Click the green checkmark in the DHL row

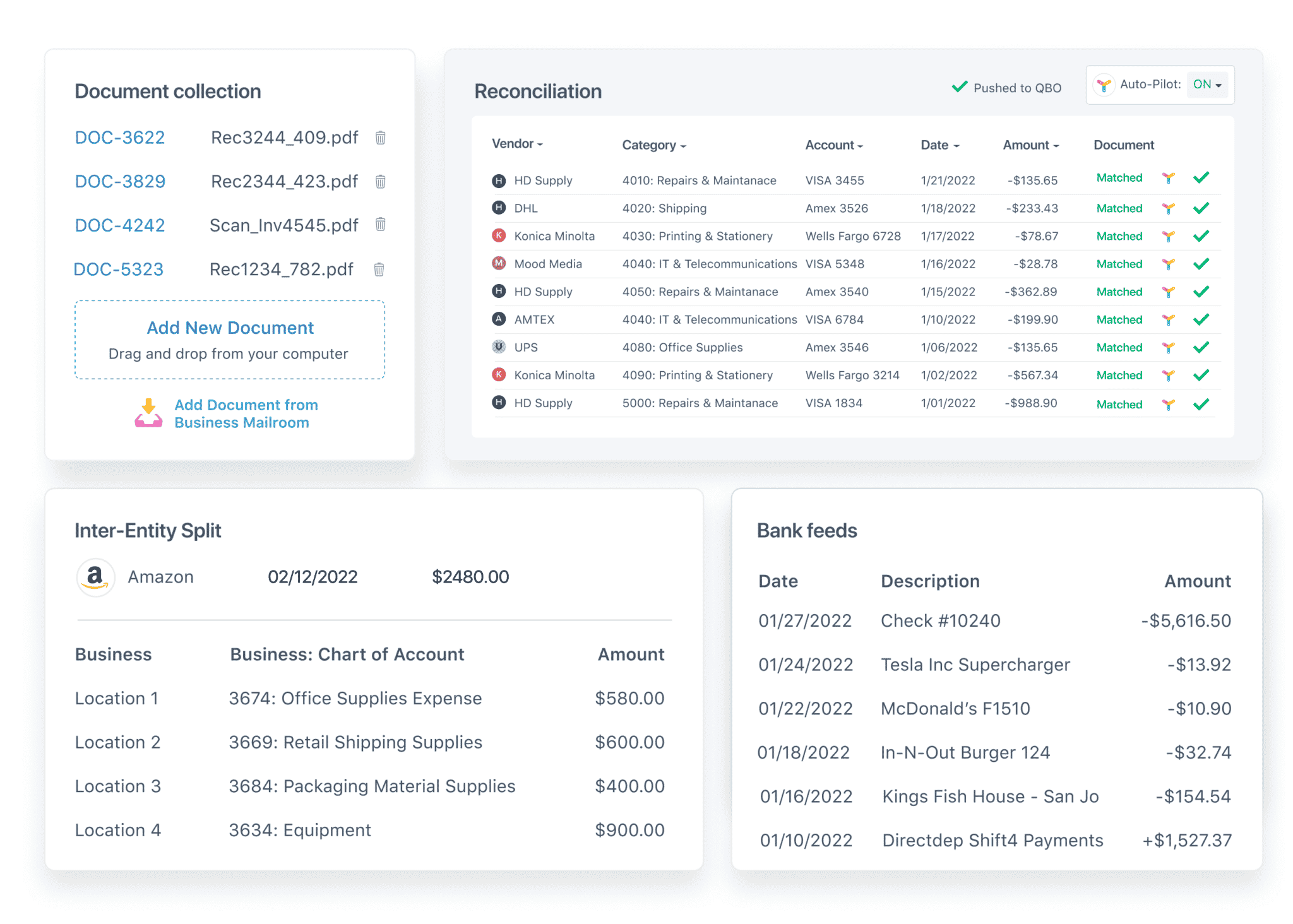coord(1201,208)
